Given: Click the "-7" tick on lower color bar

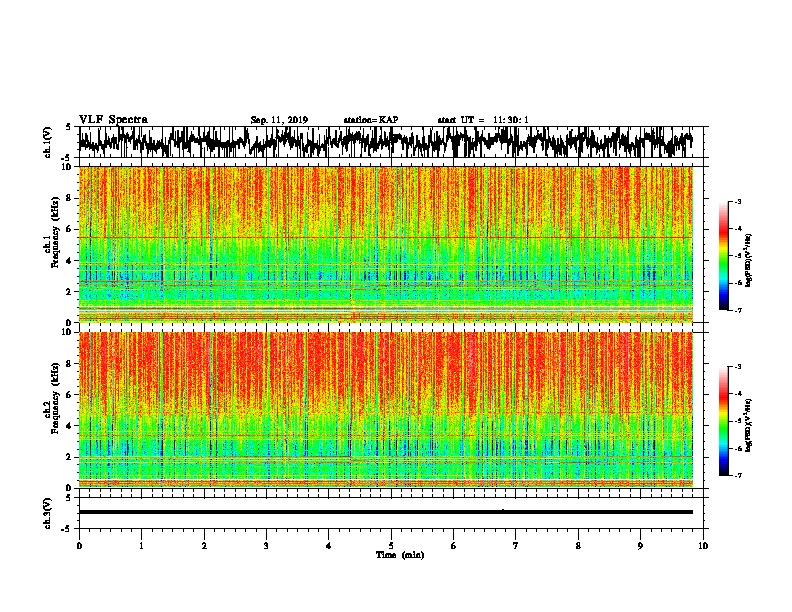Looking at the screenshot, I should [737, 475].
